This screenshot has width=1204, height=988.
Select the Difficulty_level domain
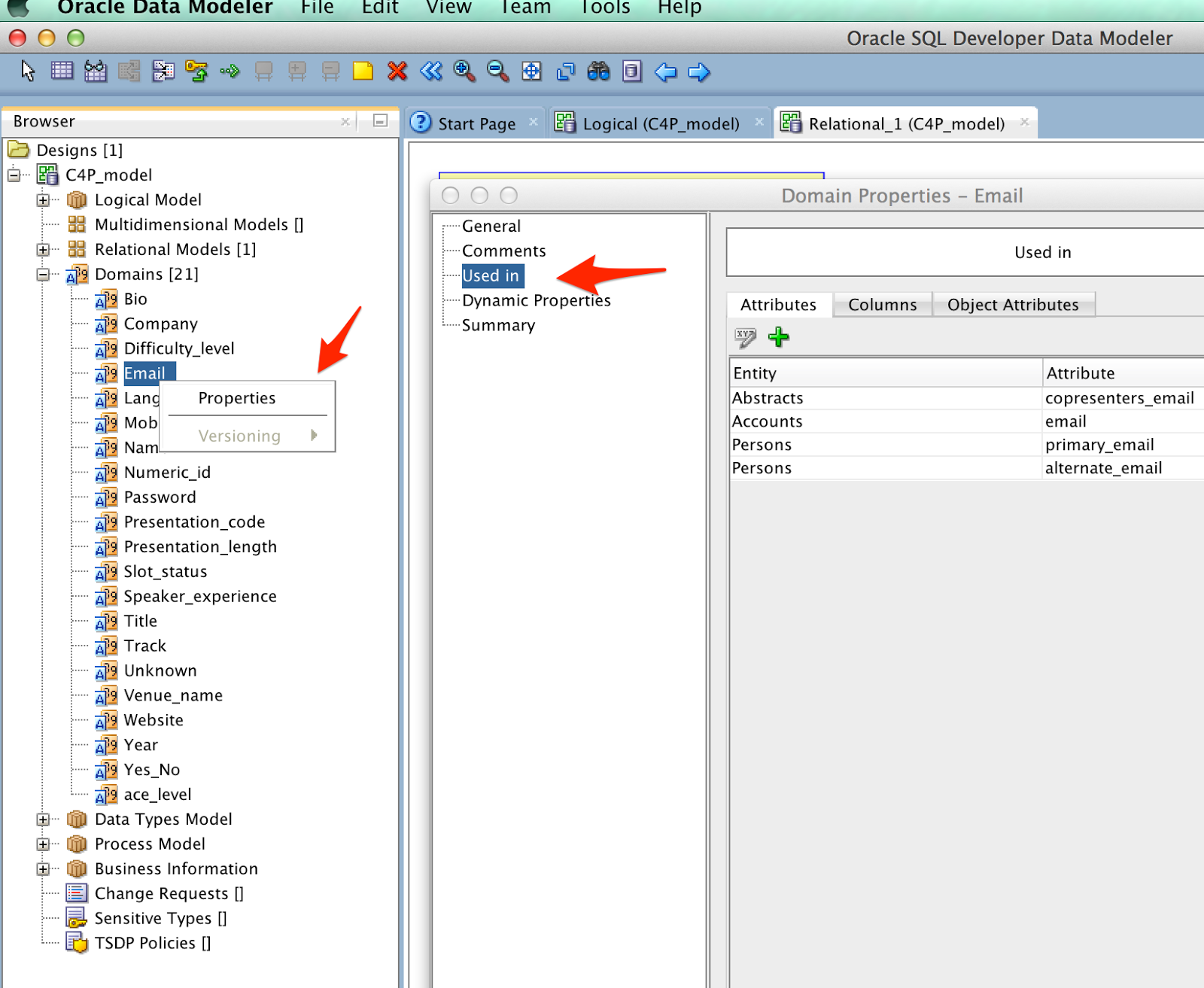pos(179,348)
